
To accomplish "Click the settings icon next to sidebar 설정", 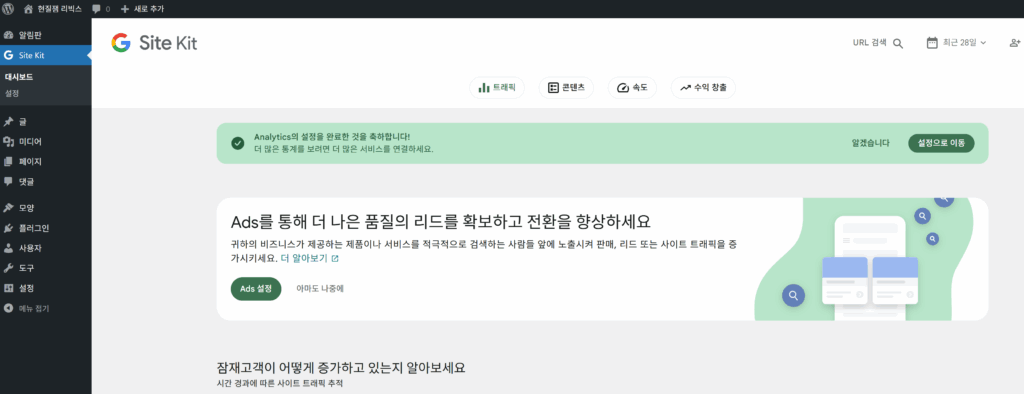I will point(8,288).
